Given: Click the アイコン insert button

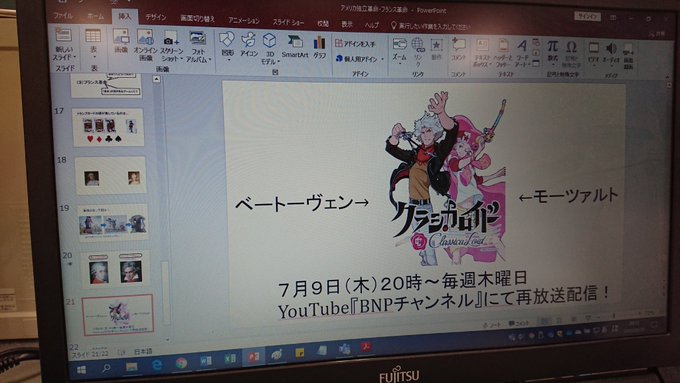Looking at the screenshot, I should 249,45.
